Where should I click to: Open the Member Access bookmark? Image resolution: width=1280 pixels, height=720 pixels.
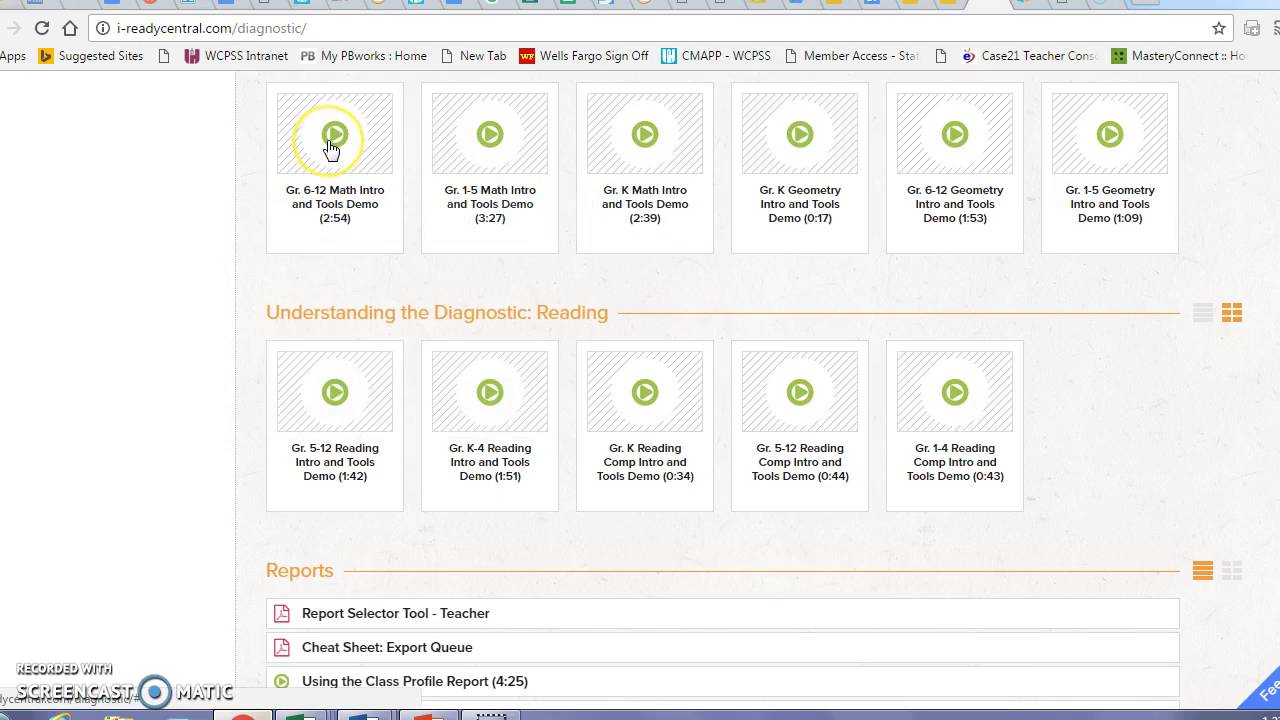click(x=851, y=56)
